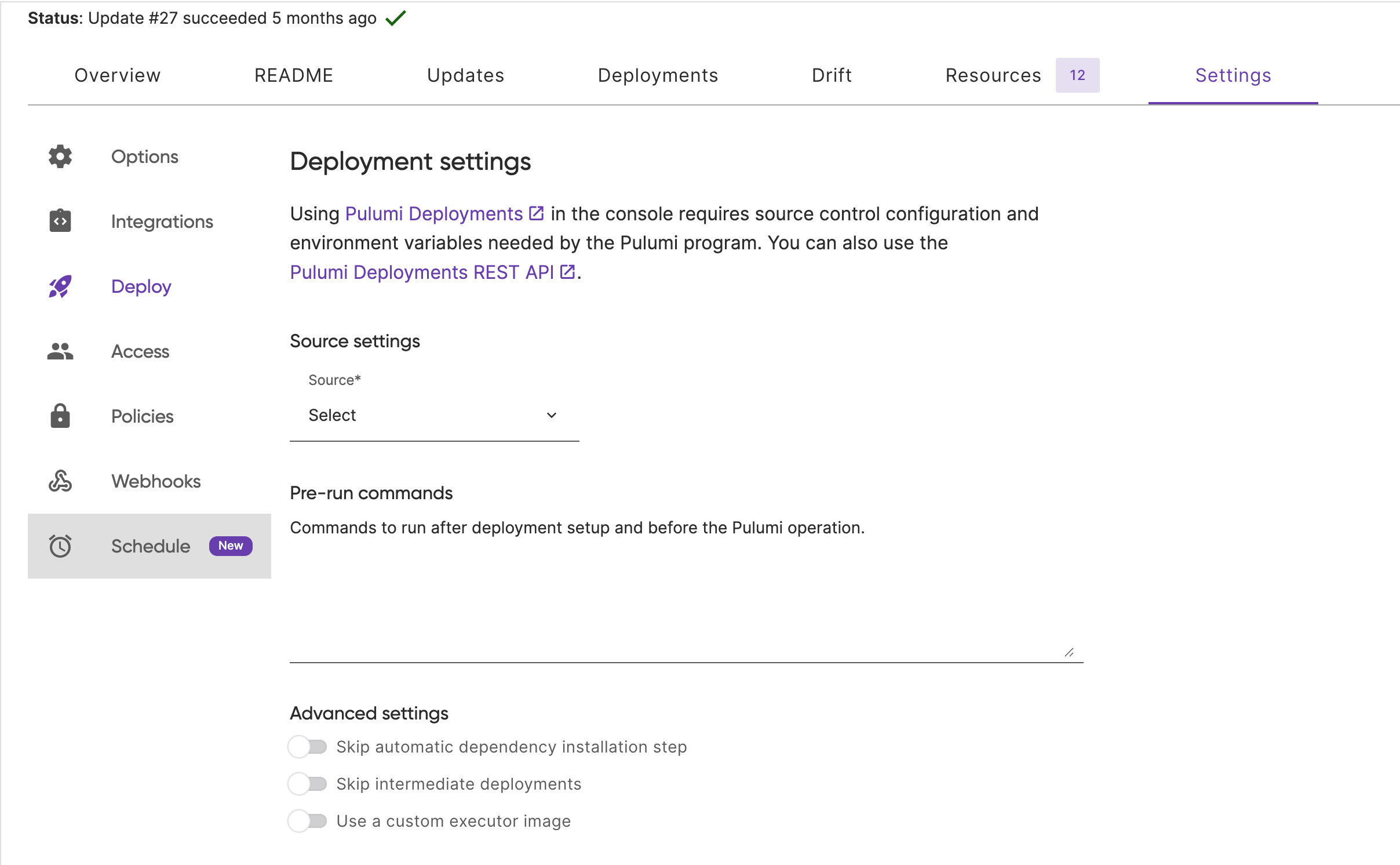Go to the Overview tab

(x=118, y=75)
